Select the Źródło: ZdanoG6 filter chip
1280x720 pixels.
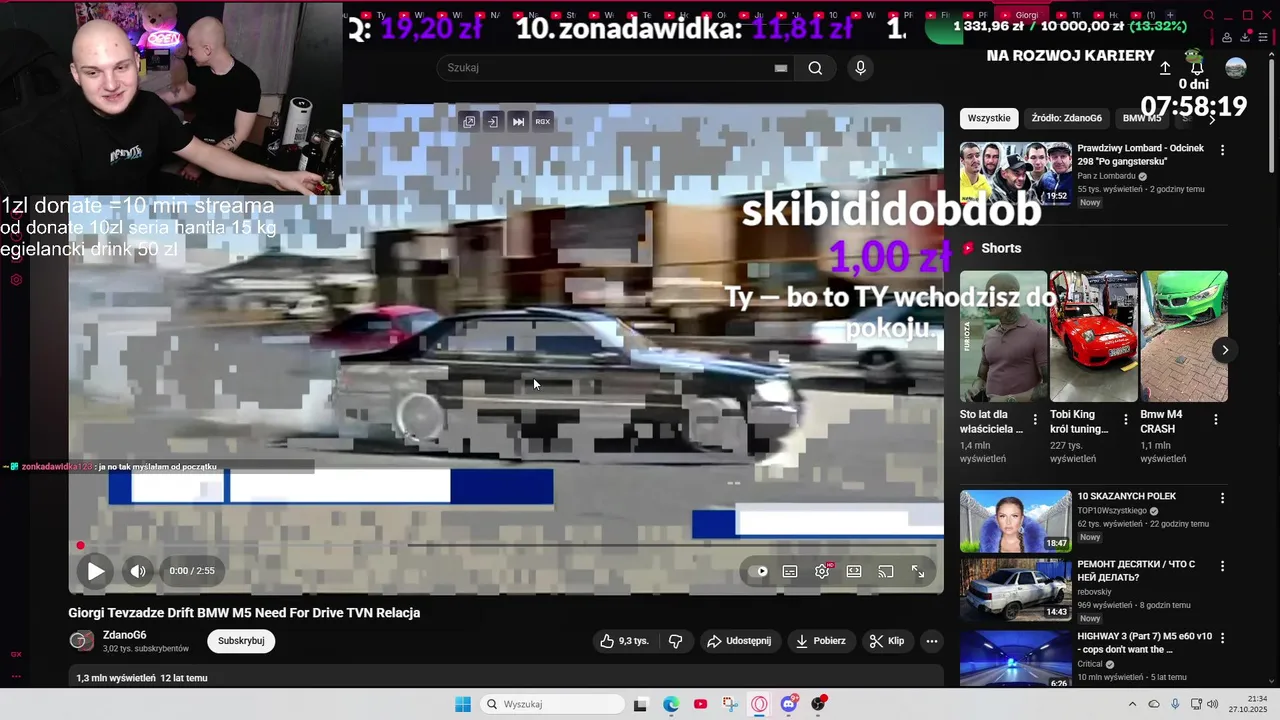[x=1066, y=118]
